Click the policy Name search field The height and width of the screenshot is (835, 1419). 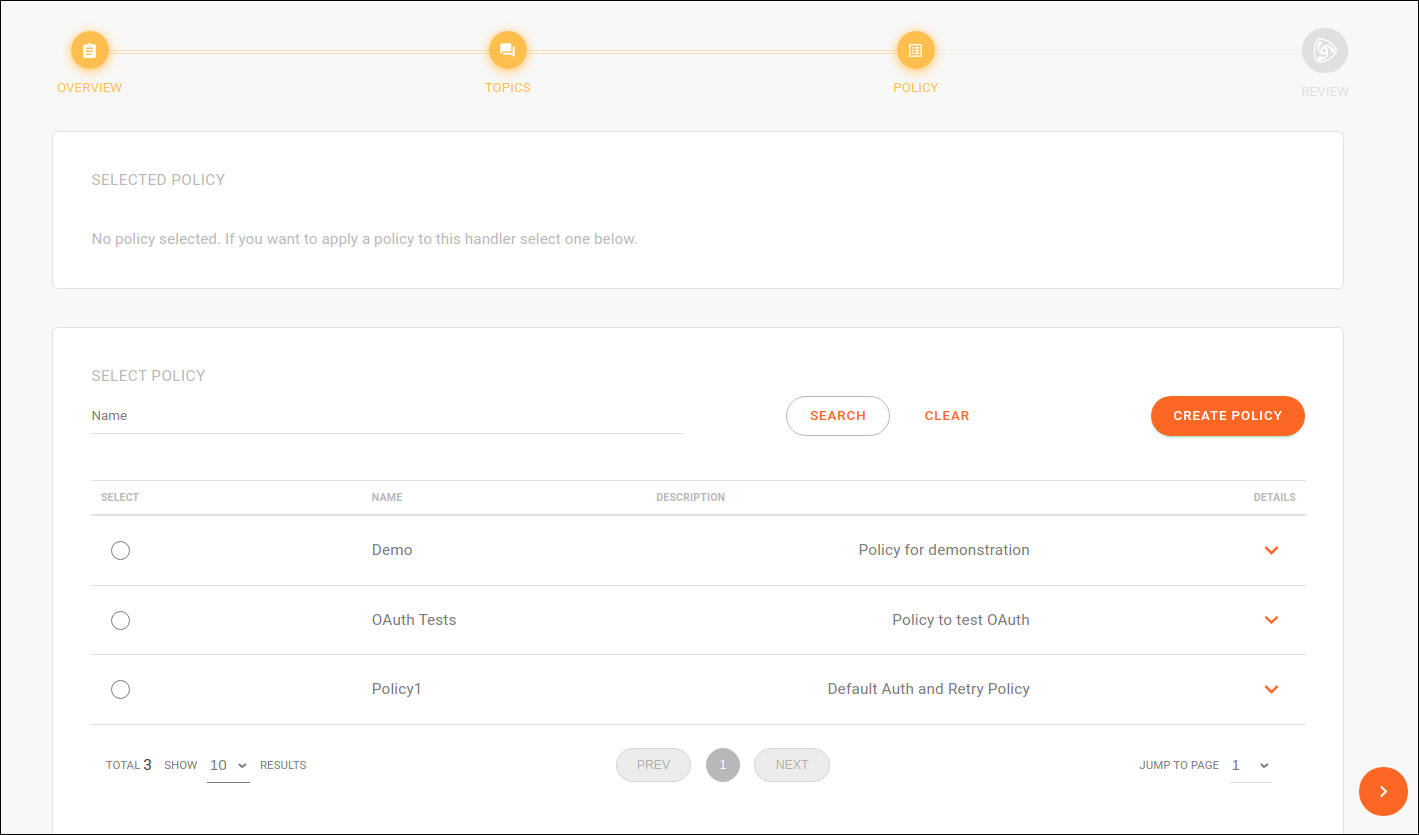387,416
